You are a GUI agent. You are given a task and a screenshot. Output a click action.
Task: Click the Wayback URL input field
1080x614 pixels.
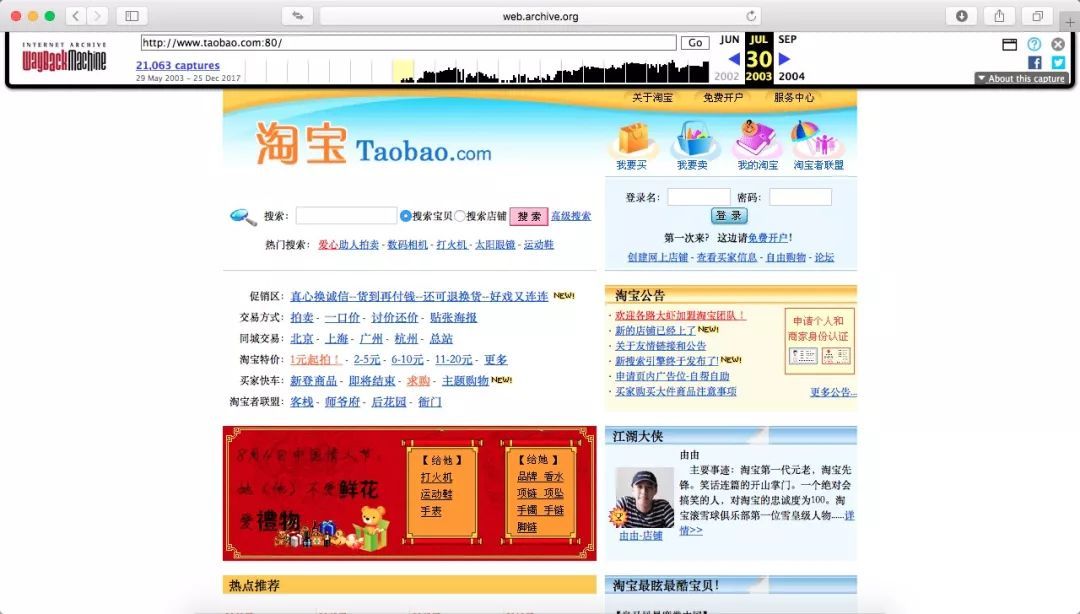(408, 43)
